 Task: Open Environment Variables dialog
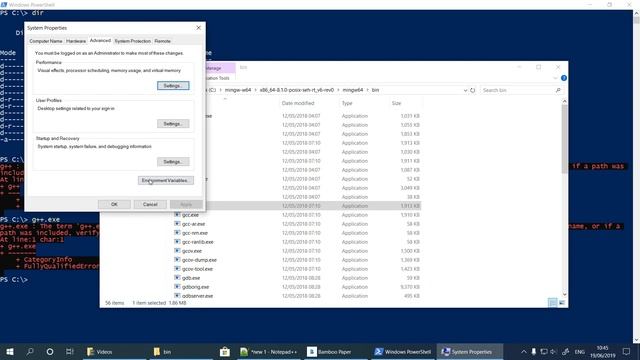(x=166, y=180)
